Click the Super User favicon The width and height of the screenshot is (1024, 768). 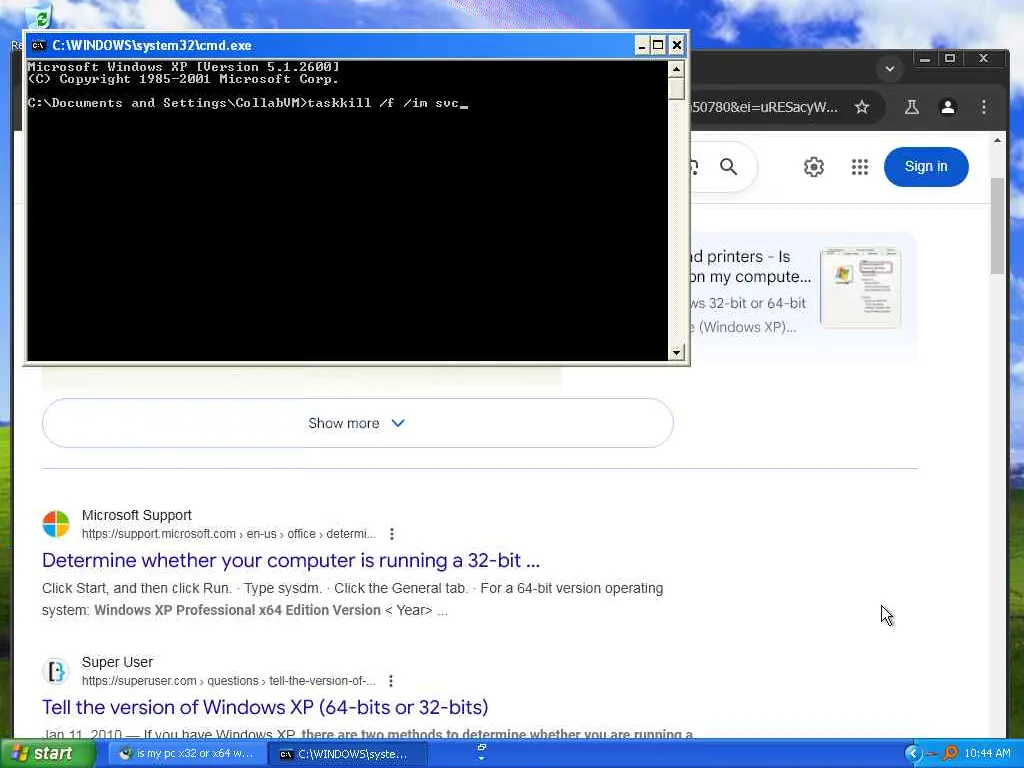(x=56, y=671)
